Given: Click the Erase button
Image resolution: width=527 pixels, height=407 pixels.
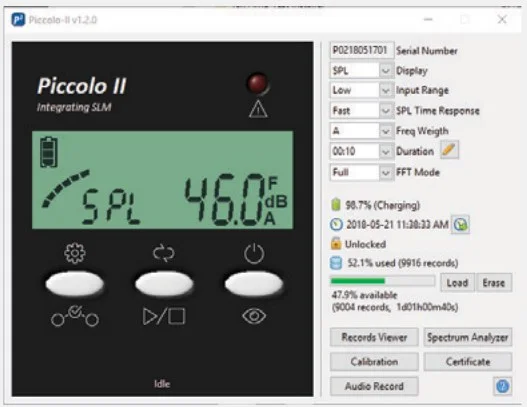Looking at the screenshot, I should (494, 283).
